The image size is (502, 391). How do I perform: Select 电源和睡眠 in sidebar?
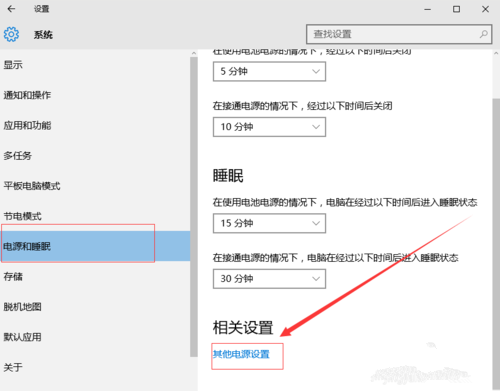pyautogui.click(x=95, y=246)
